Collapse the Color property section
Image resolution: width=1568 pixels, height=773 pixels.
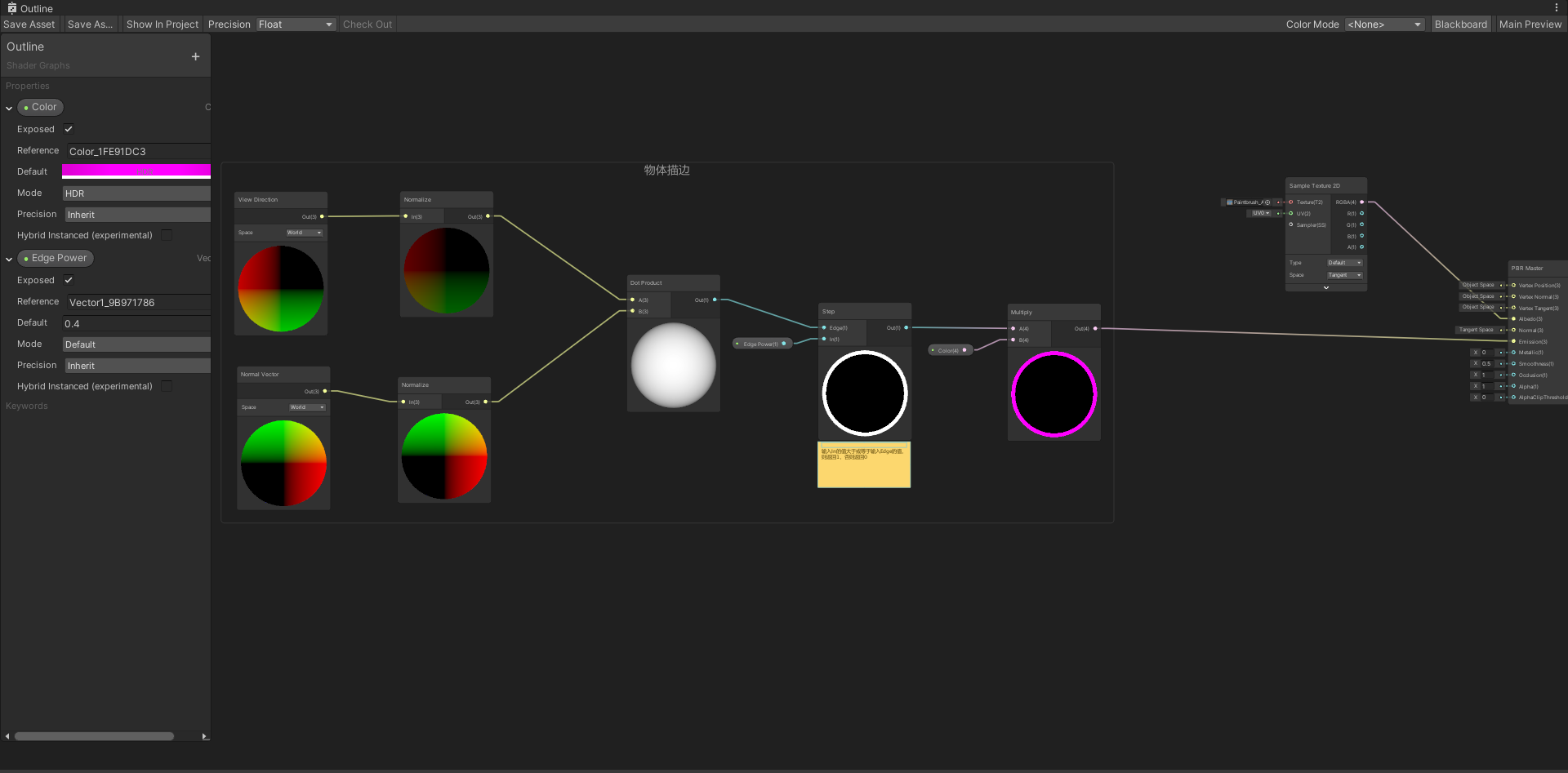click(x=8, y=107)
